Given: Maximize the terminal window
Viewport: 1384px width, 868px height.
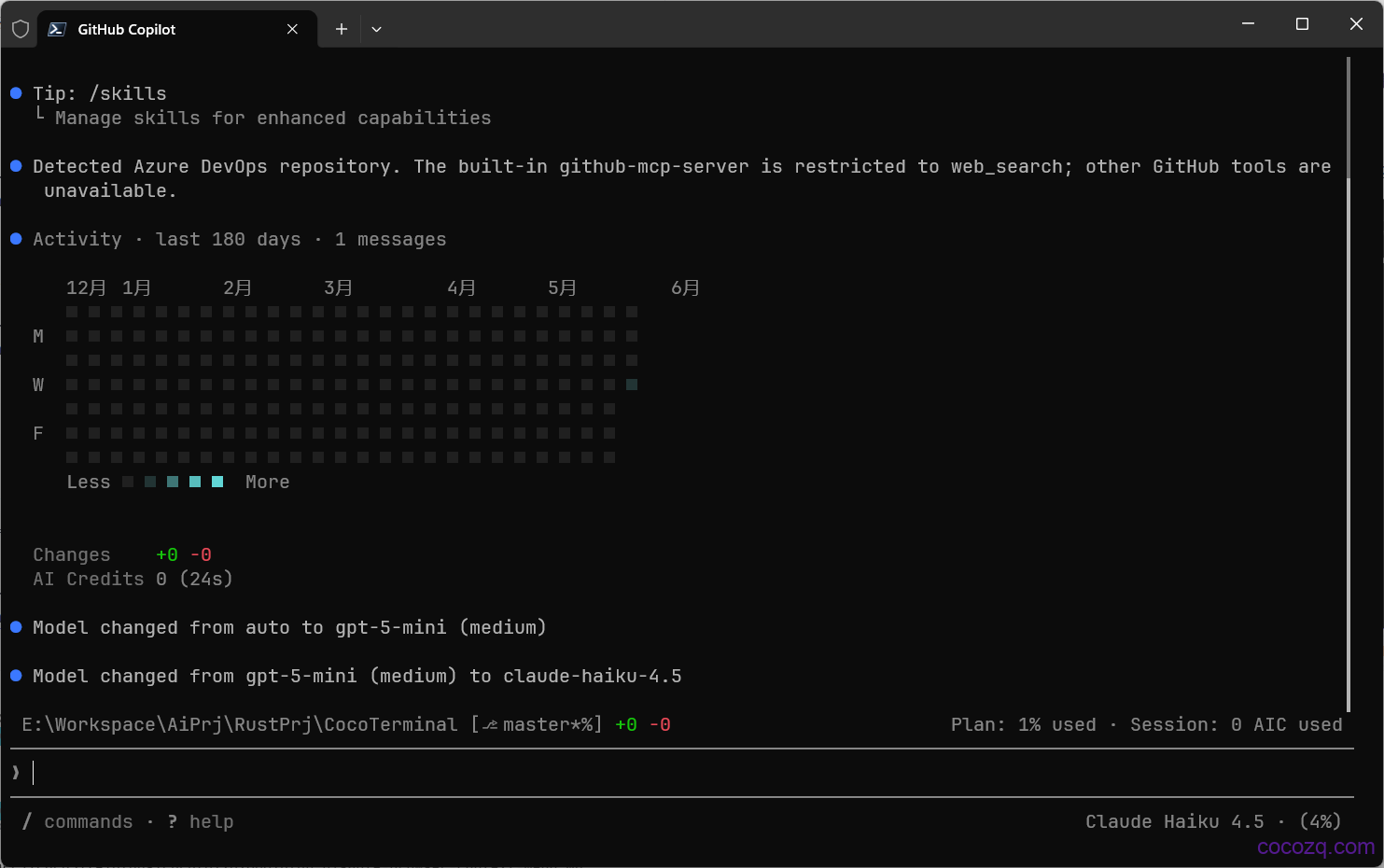Looking at the screenshot, I should [1302, 24].
